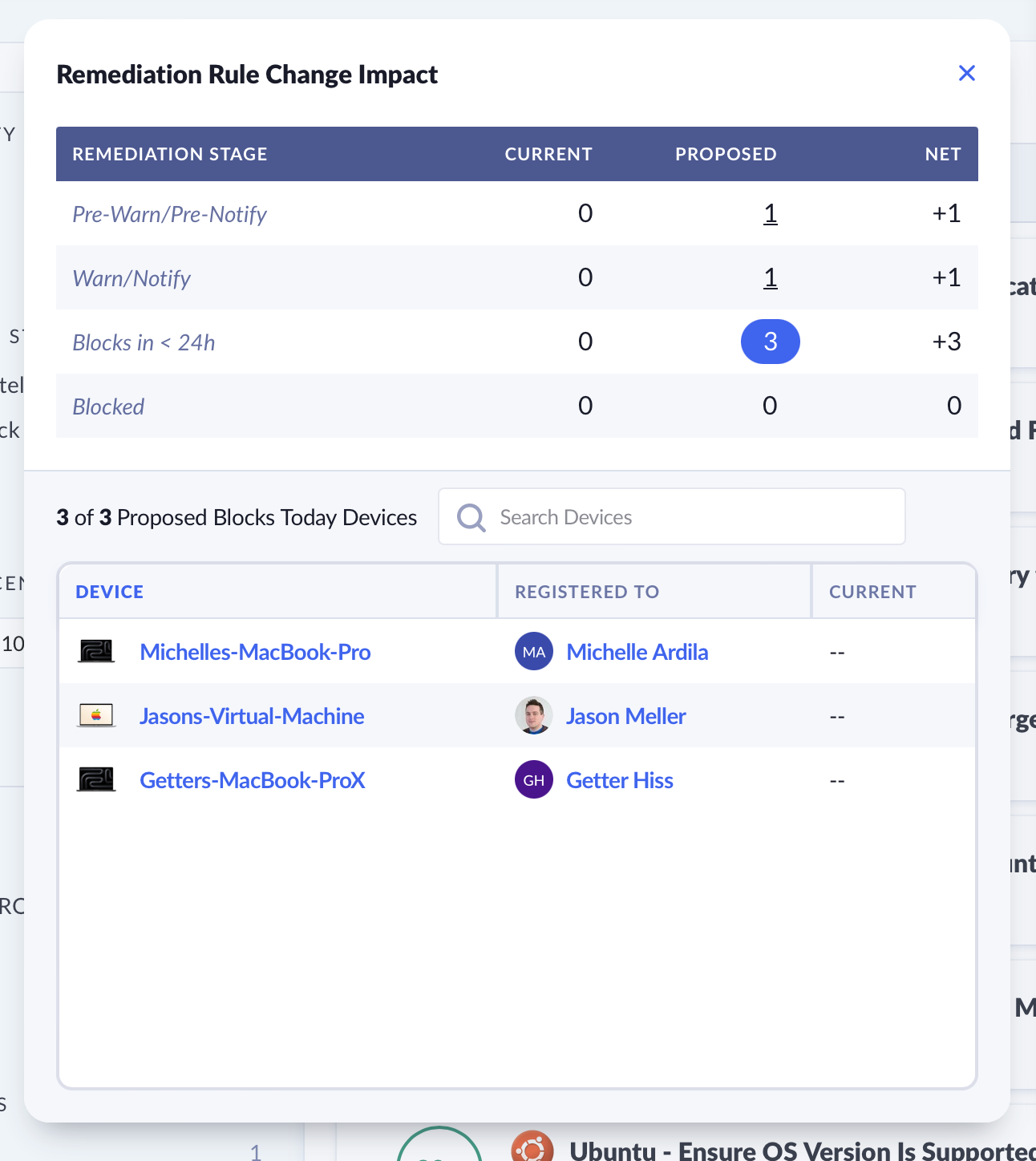The image size is (1036, 1161).
Task: Select proposed count for Pre-Warn/Pre-Notify stage
Action: pos(770,214)
